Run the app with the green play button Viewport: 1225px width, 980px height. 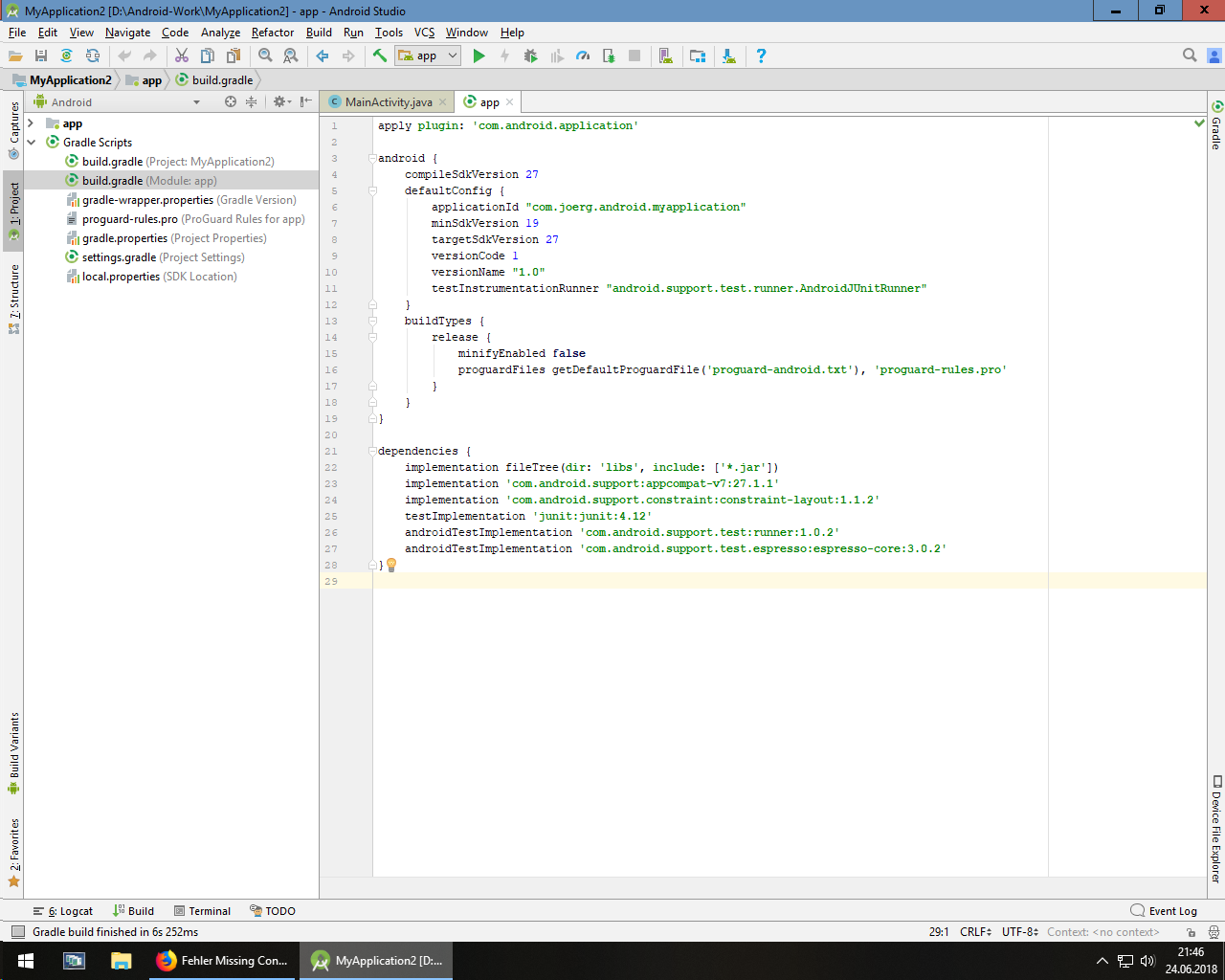click(x=479, y=56)
